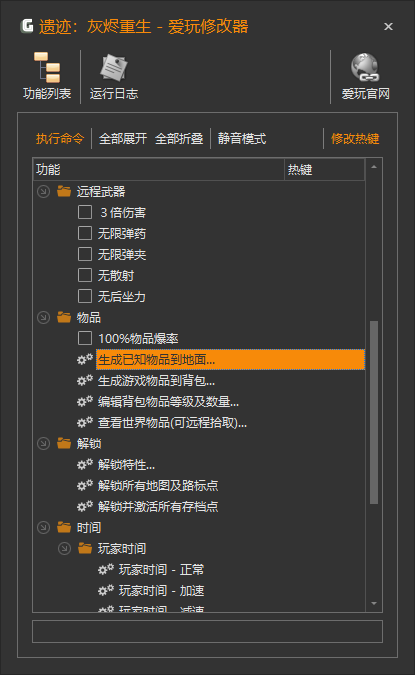This screenshot has width=415, height=675.
Task: Collapse the 玩家时间 subfolder arrow
Action: click(64, 548)
